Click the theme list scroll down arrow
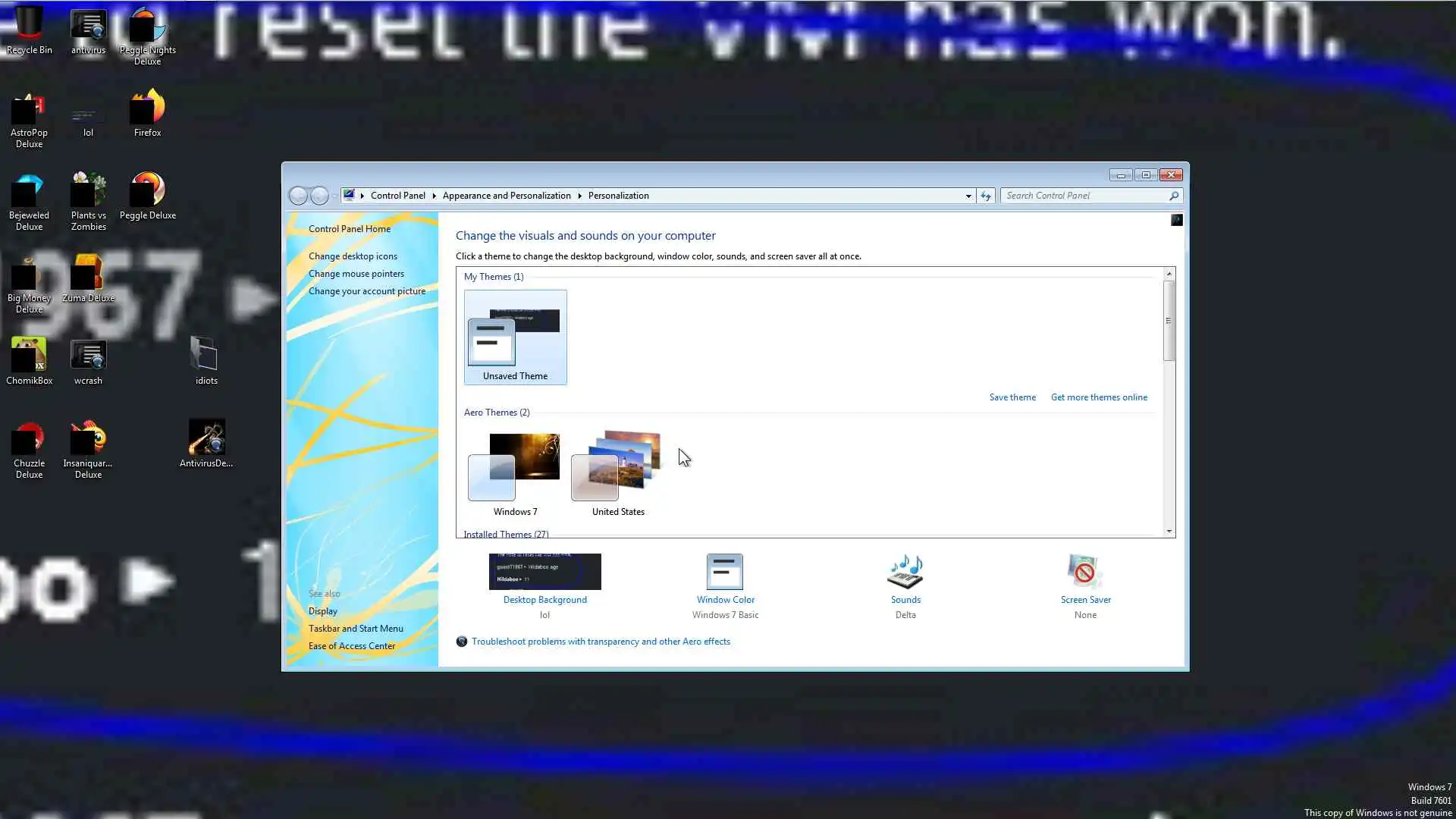The width and height of the screenshot is (1456, 819). click(x=1169, y=532)
